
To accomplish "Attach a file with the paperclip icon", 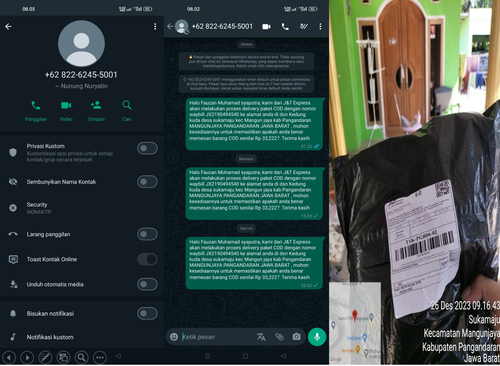I will point(279,337).
